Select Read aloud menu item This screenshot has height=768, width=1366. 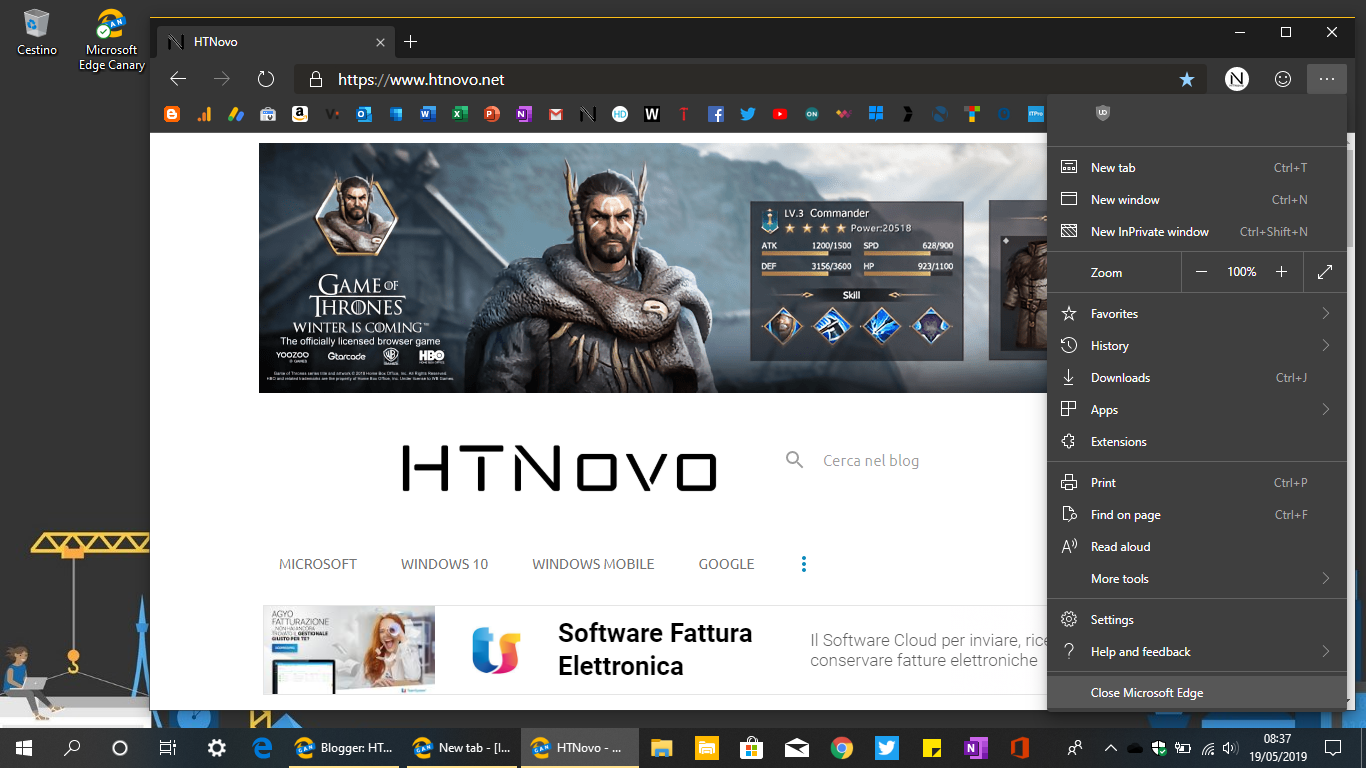pyautogui.click(x=1196, y=547)
